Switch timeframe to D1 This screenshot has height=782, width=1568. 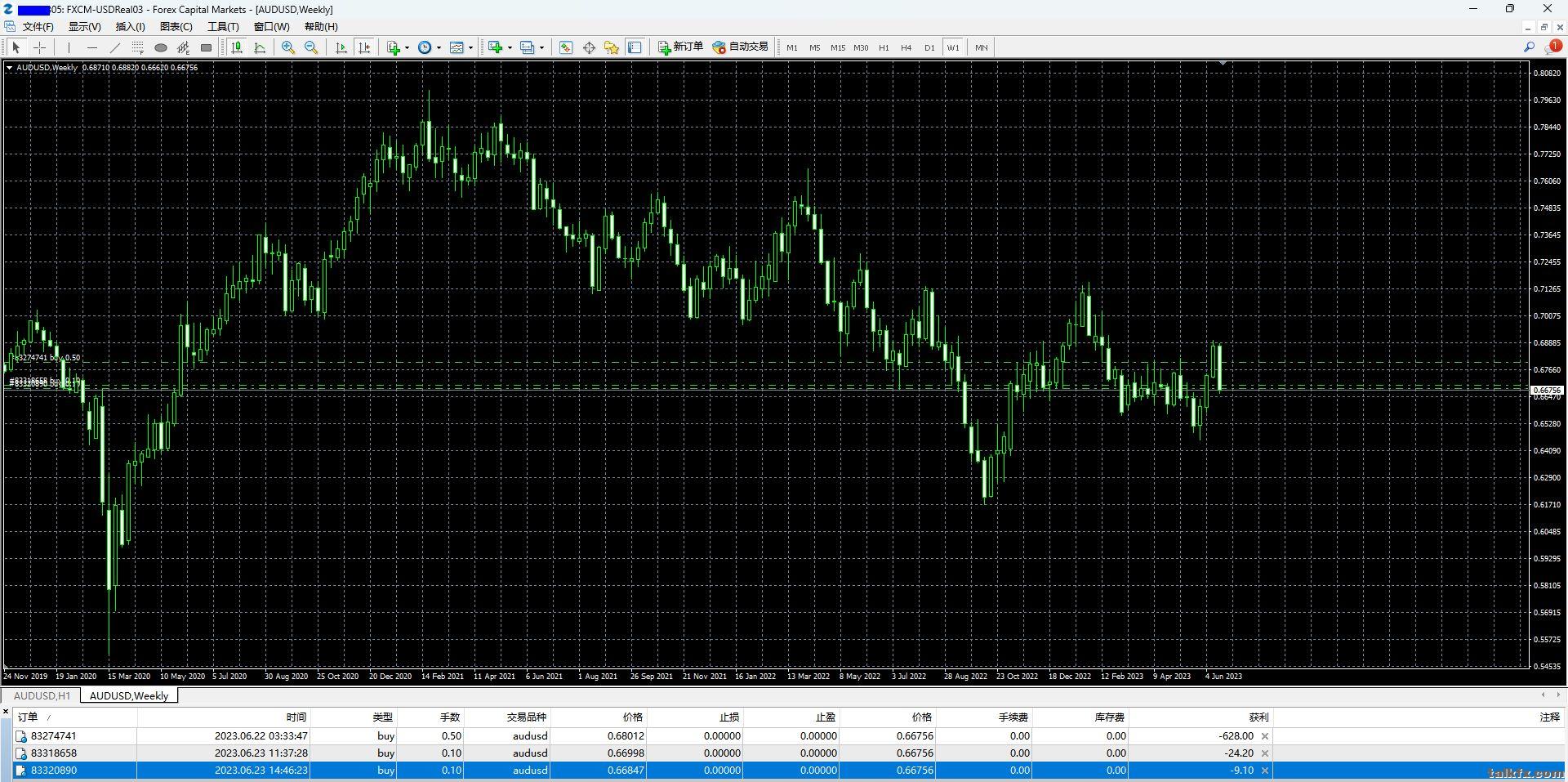929,47
